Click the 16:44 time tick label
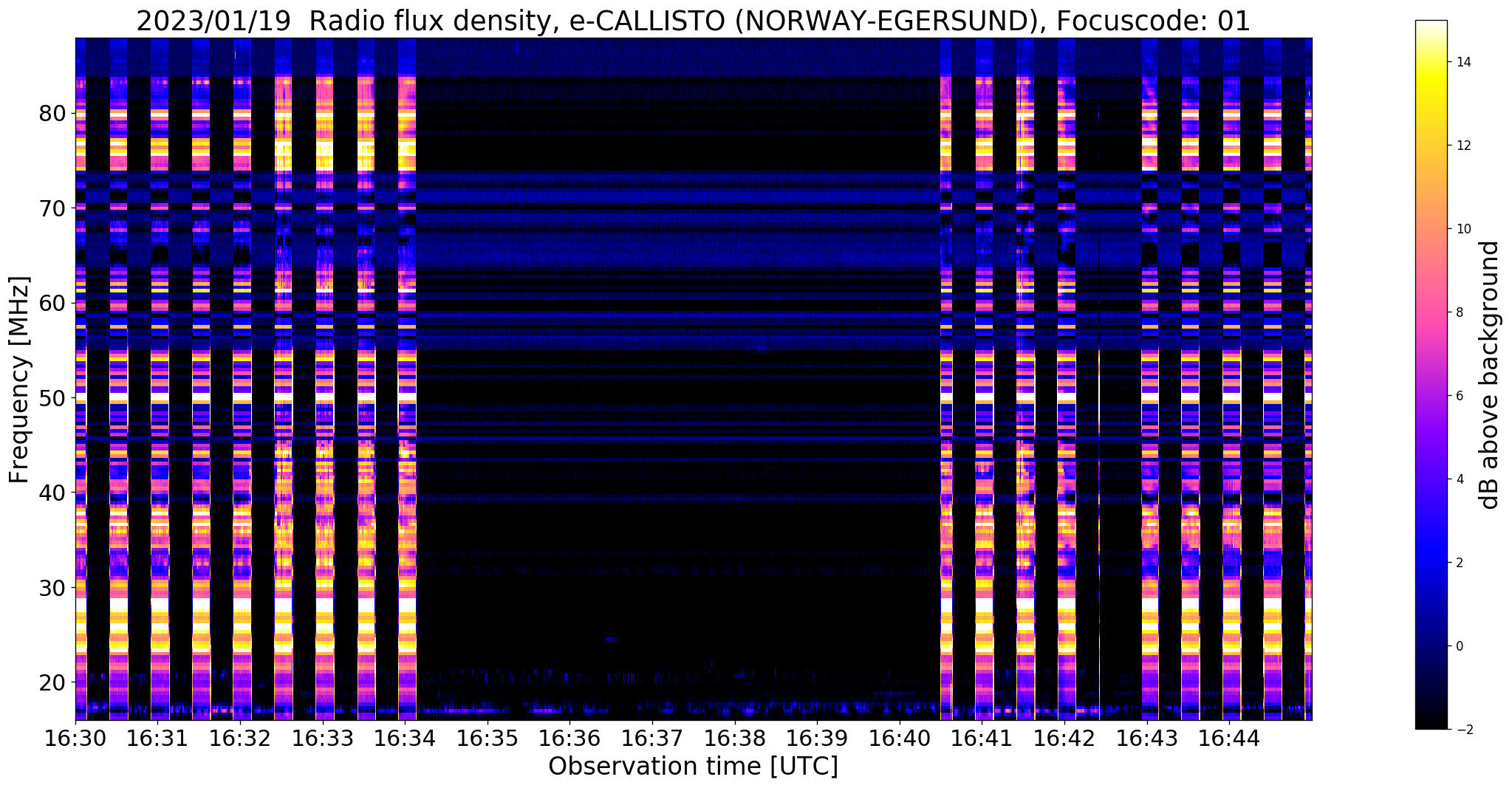This screenshot has width=1512, height=788. pos(1229,739)
